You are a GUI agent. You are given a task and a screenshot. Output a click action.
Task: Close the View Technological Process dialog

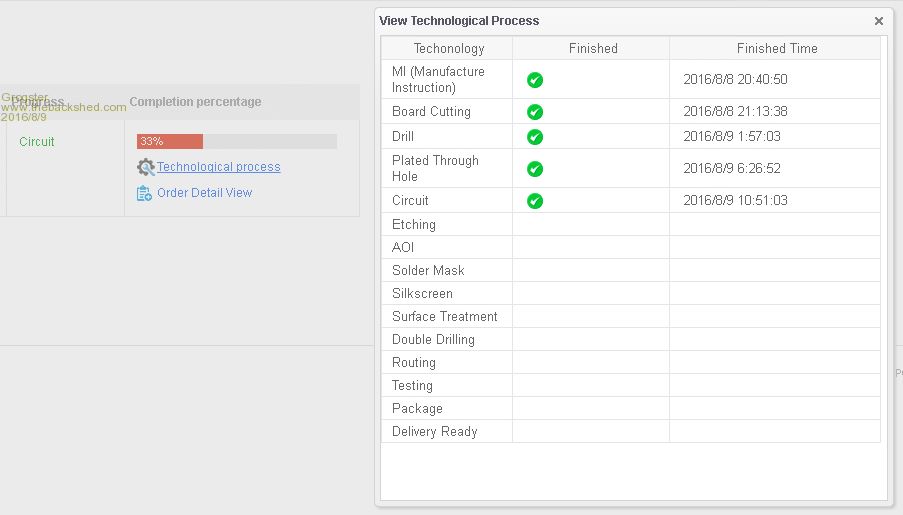tap(879, 21)
